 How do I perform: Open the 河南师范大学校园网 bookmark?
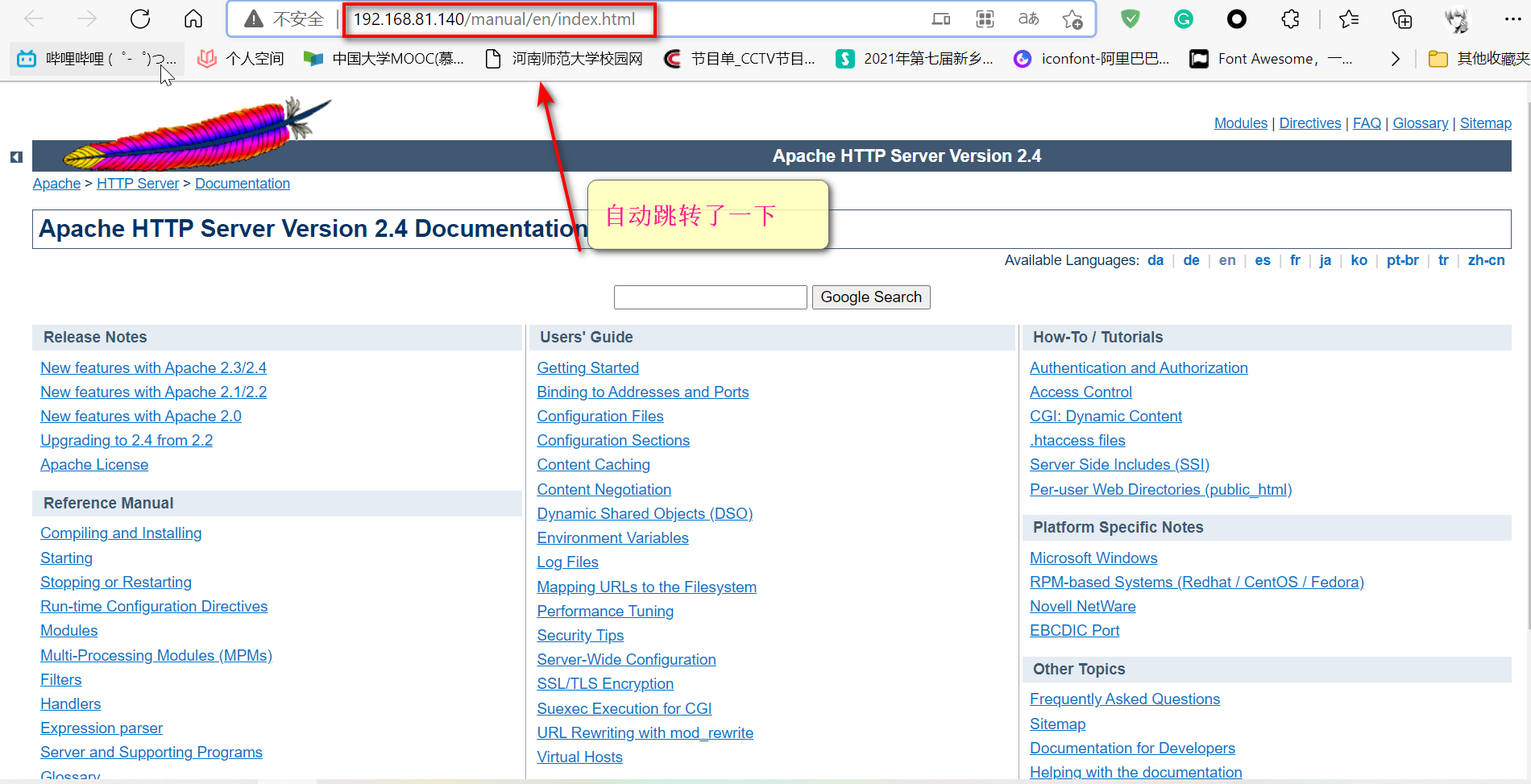point(564,59)
